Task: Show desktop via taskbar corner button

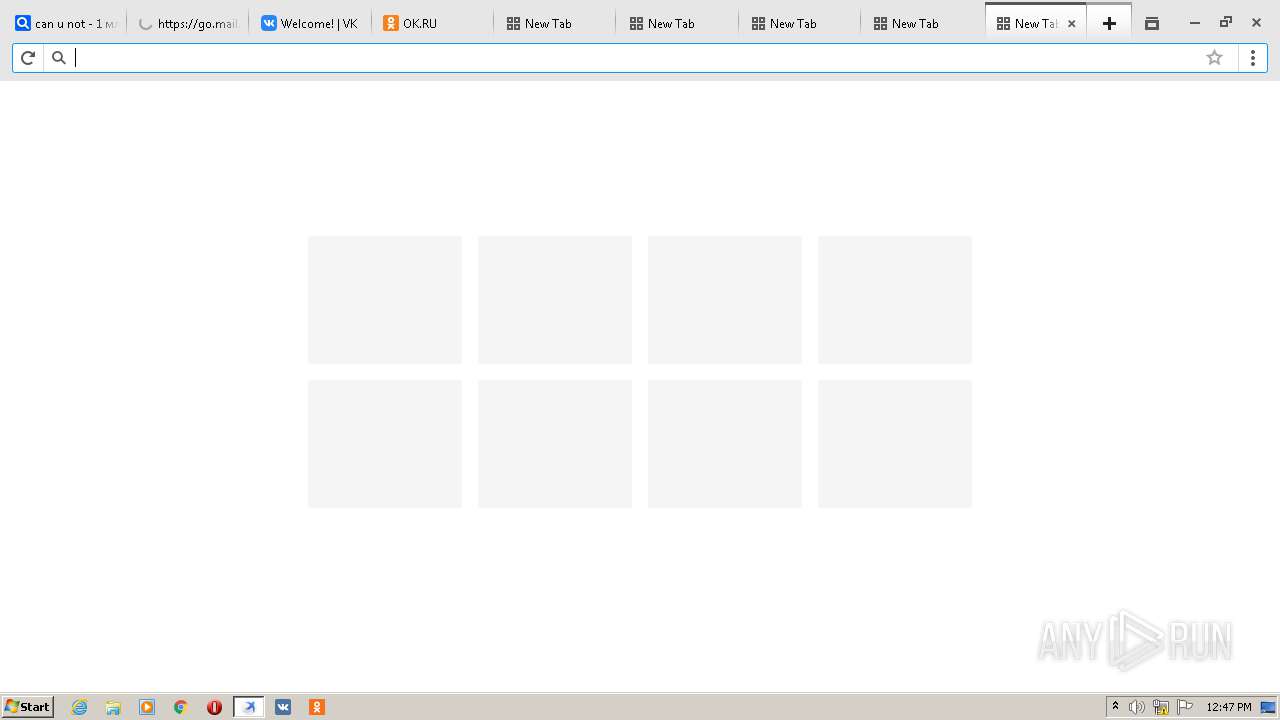Action: coord(1268,707)
